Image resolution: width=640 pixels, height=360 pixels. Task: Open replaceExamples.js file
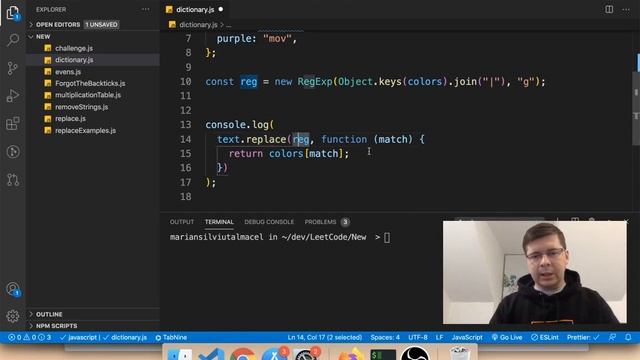tap(85, 131)
